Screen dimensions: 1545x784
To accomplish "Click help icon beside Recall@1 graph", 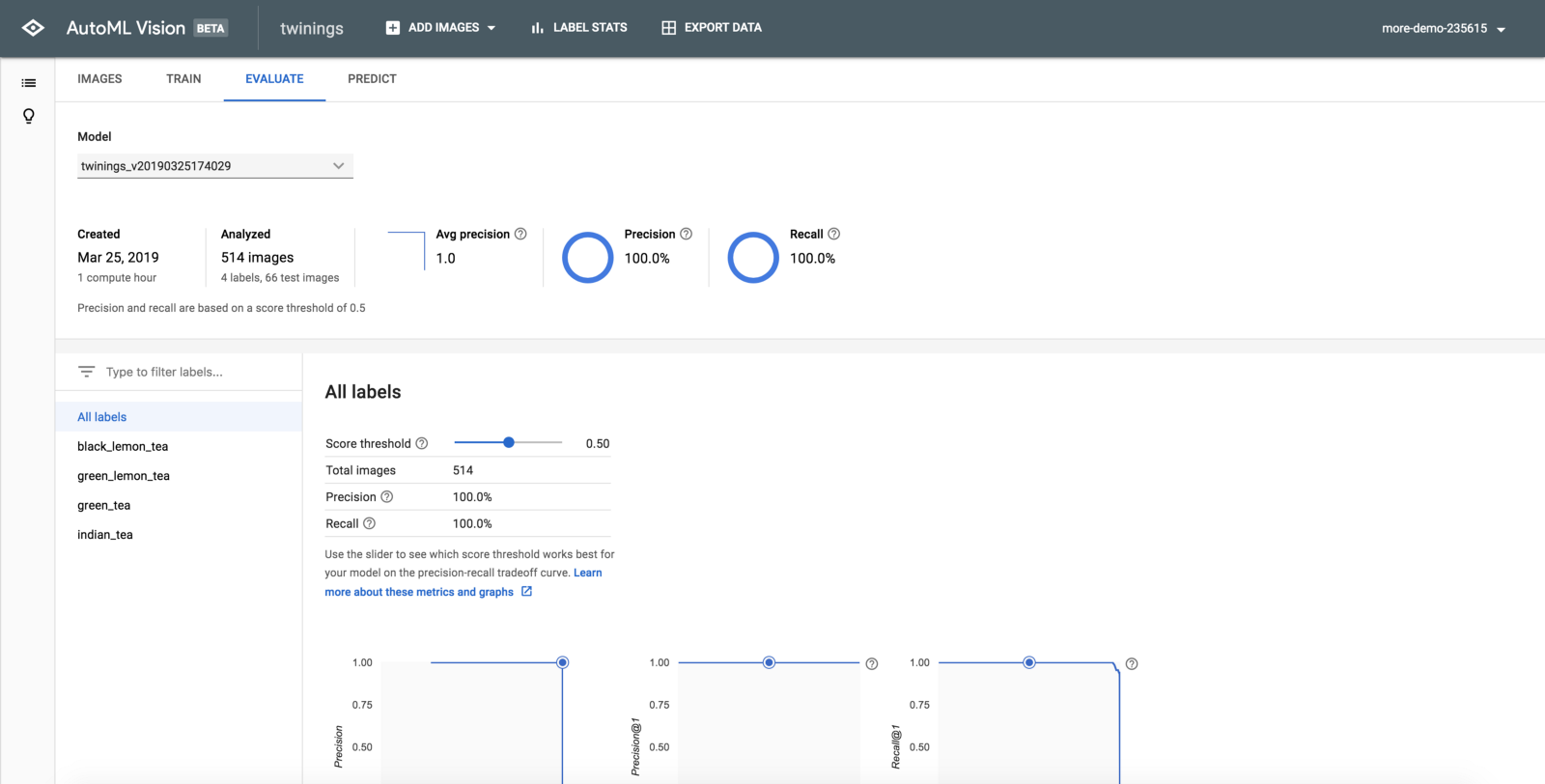I will click(x=1132, y=663).
